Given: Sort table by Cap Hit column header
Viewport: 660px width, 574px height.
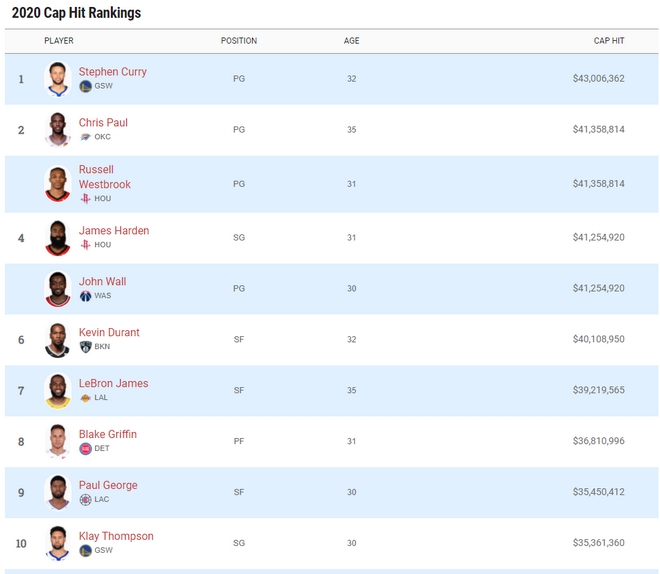Looking at the screenshot, I should click(x=608, y=41).
